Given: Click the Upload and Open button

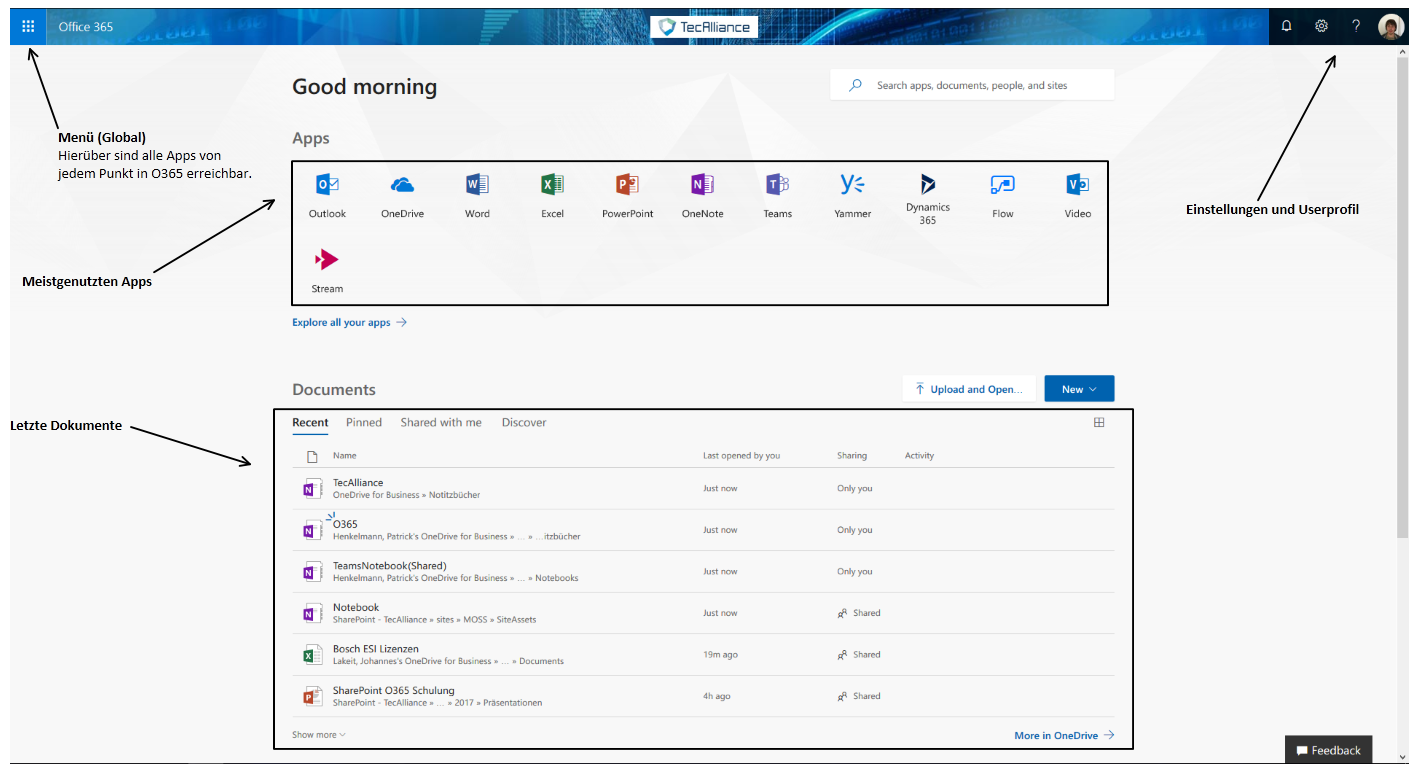Looking at the screenshot, I should (x=969, y=389).
